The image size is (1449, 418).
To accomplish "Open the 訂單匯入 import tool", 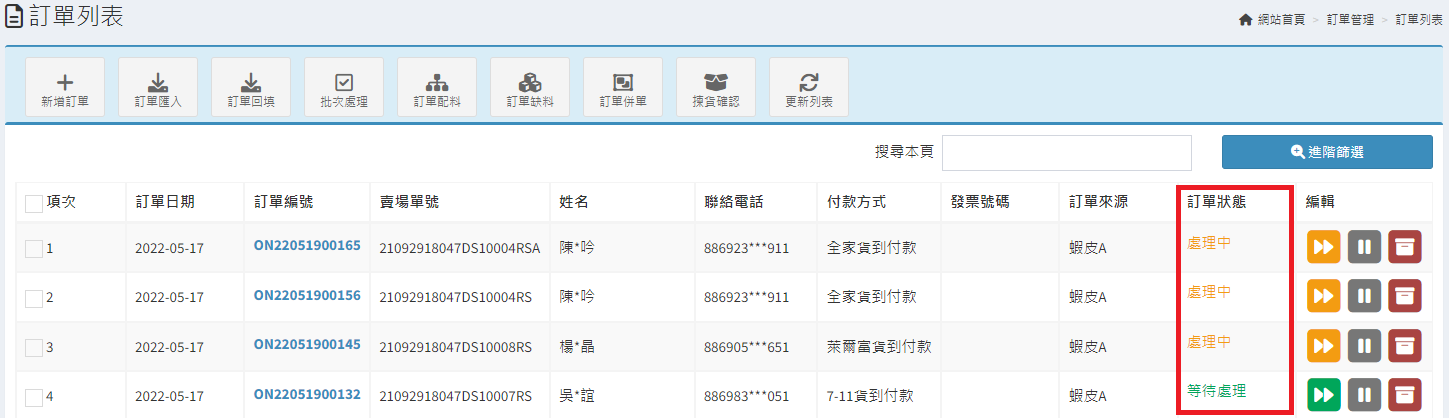I will click(x=157, y=87).
